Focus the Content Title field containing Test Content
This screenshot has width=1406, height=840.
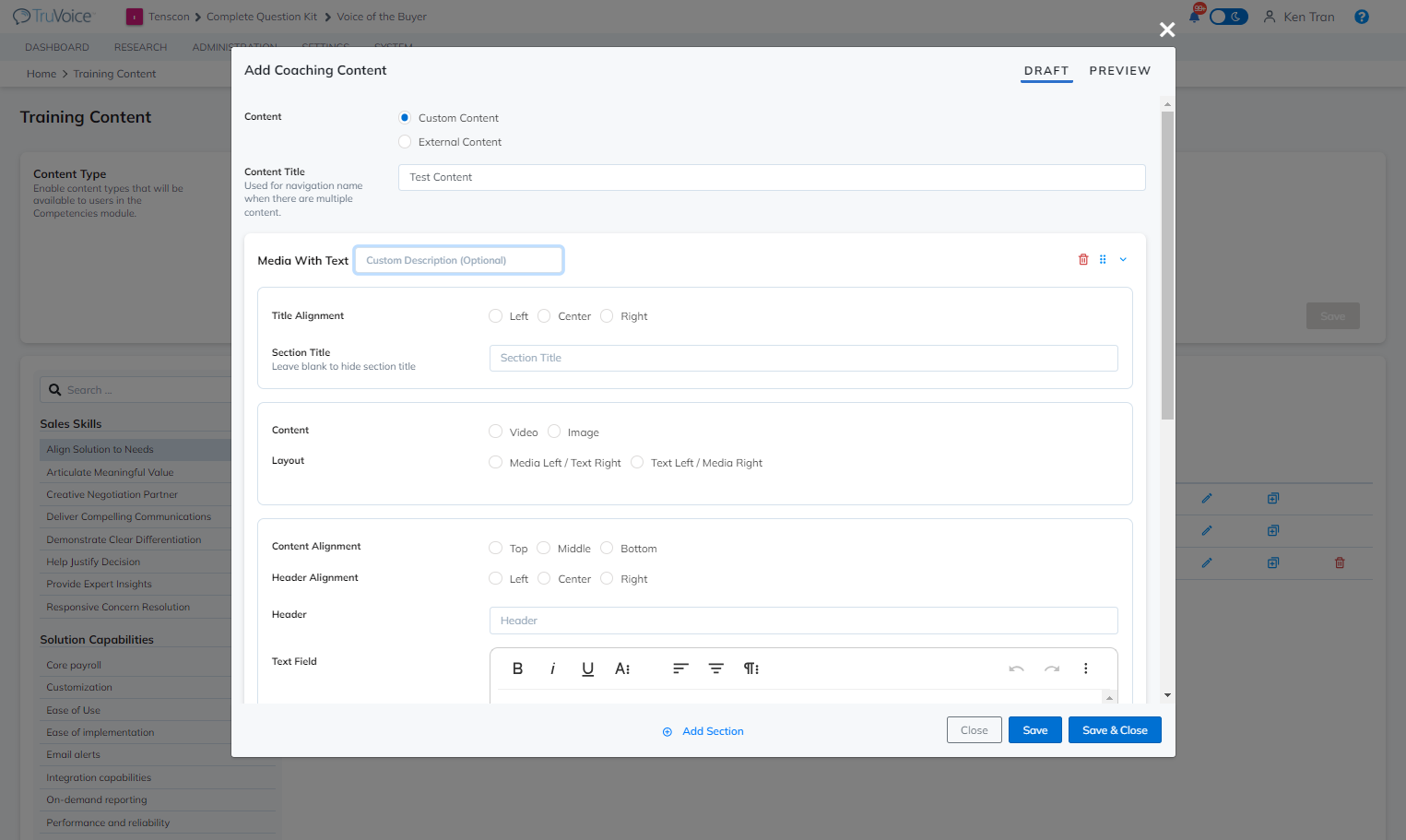tap(772, 177)
